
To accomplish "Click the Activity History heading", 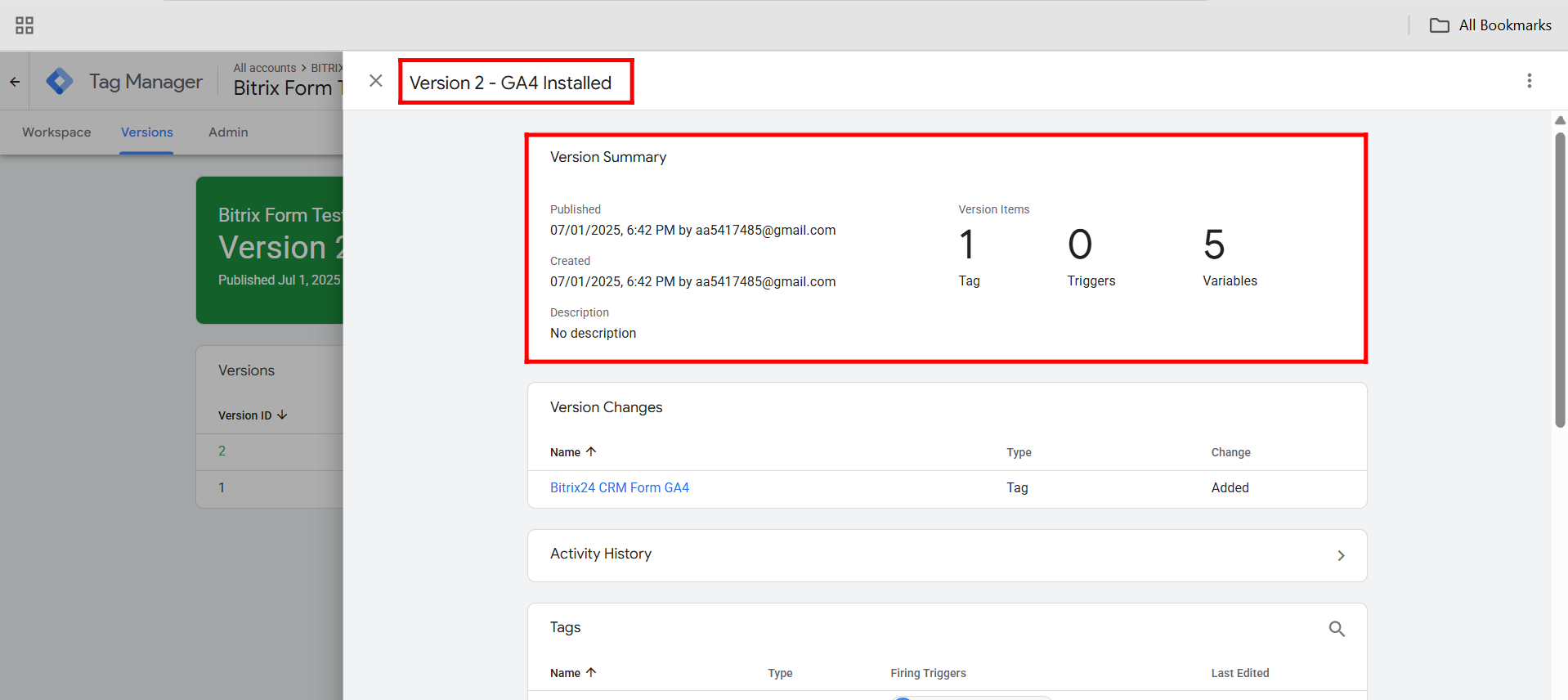I will pos(601,554).
